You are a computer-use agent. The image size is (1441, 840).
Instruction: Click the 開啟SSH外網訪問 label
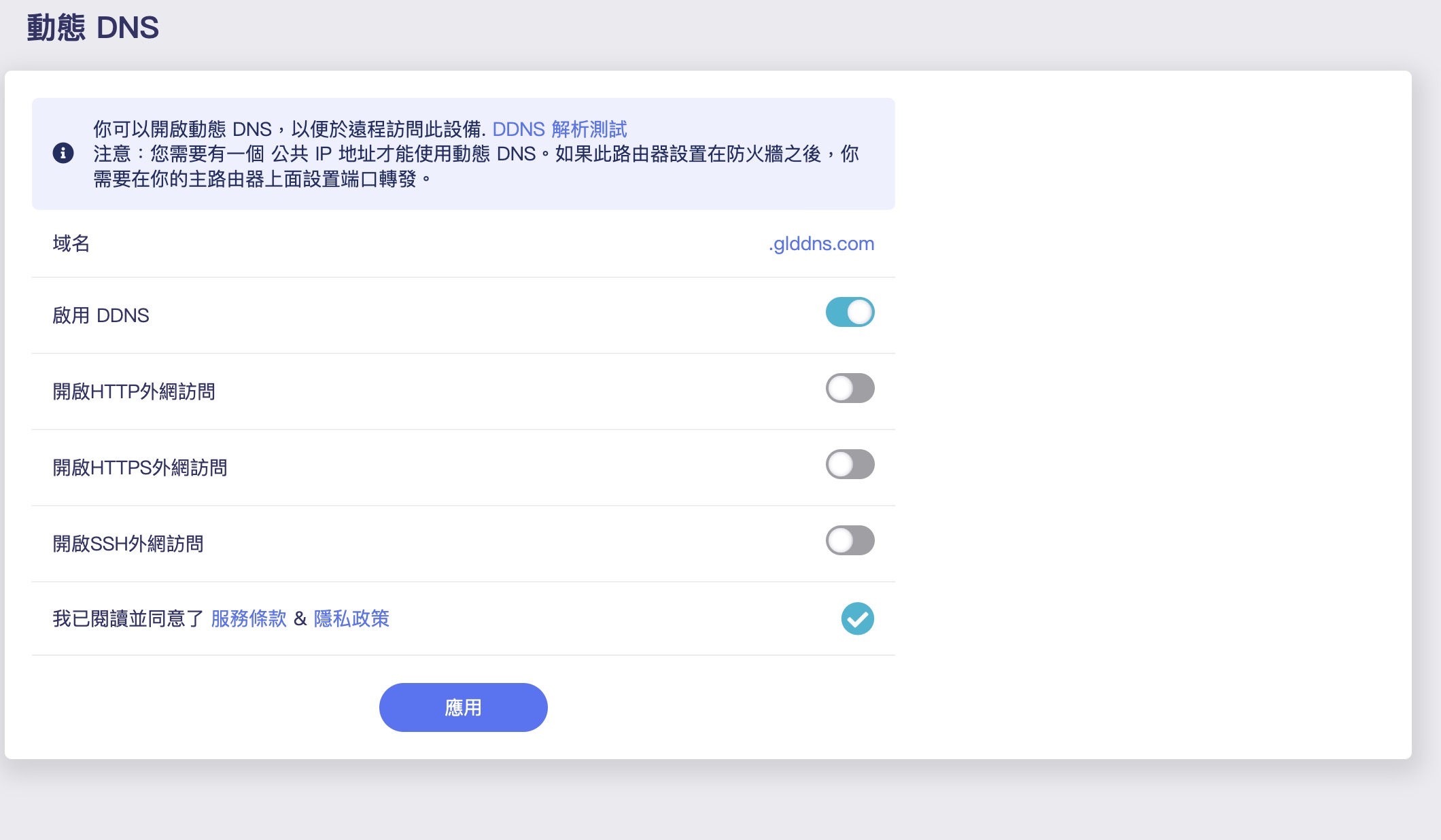128,544
